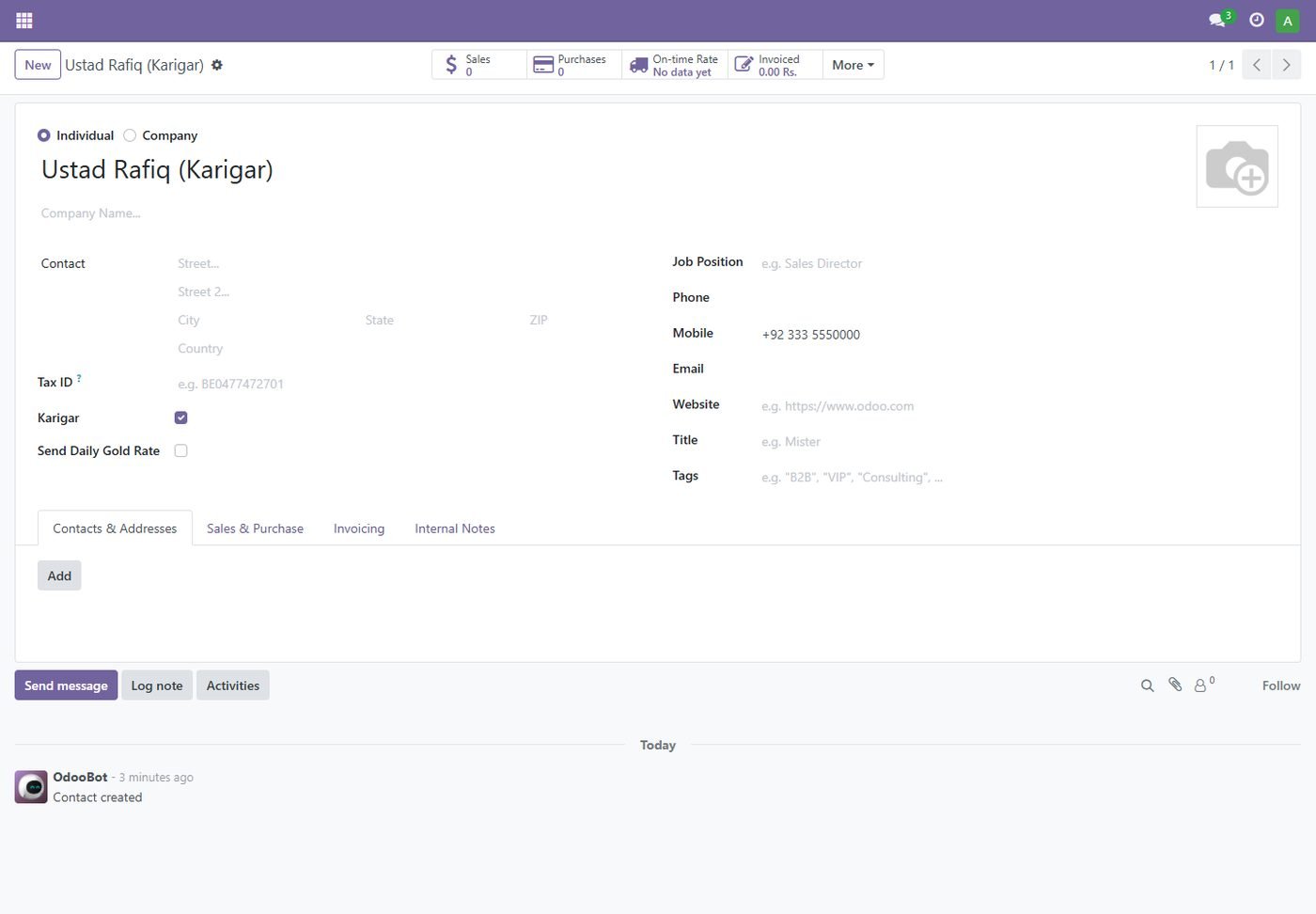Open the Tags selection field
The width and height of the screenshot is (1316, 914).
pyautogui.click(x=1018, y=477)
